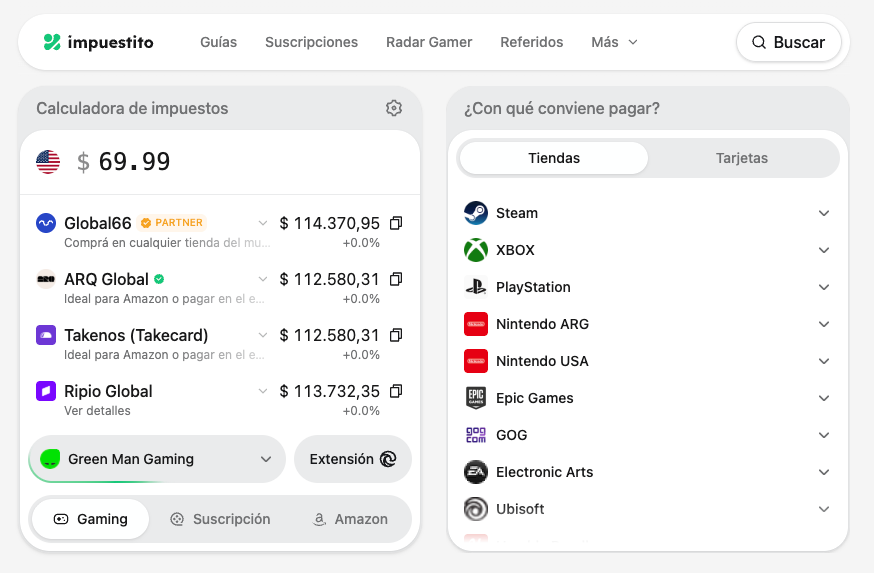The image size is (874, 573).
Task: Click the Calculadora de impuestos heading
Action: tap(132, 108)
